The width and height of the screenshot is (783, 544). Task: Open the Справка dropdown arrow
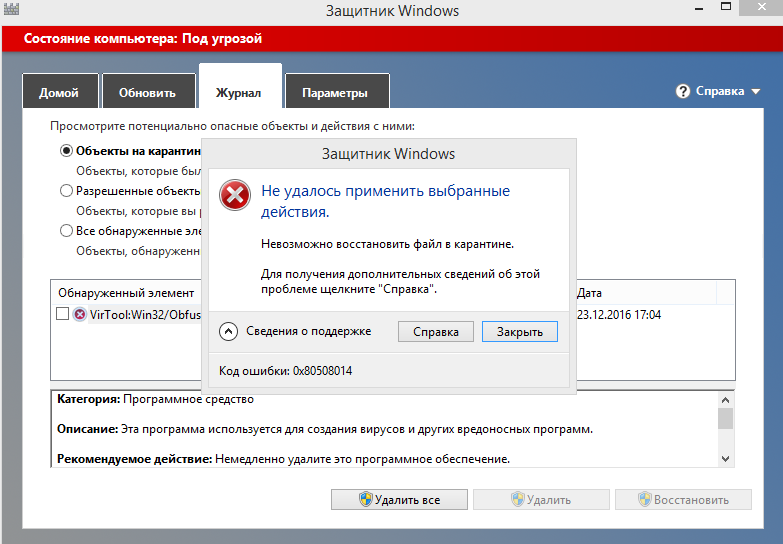click(756, 92)
